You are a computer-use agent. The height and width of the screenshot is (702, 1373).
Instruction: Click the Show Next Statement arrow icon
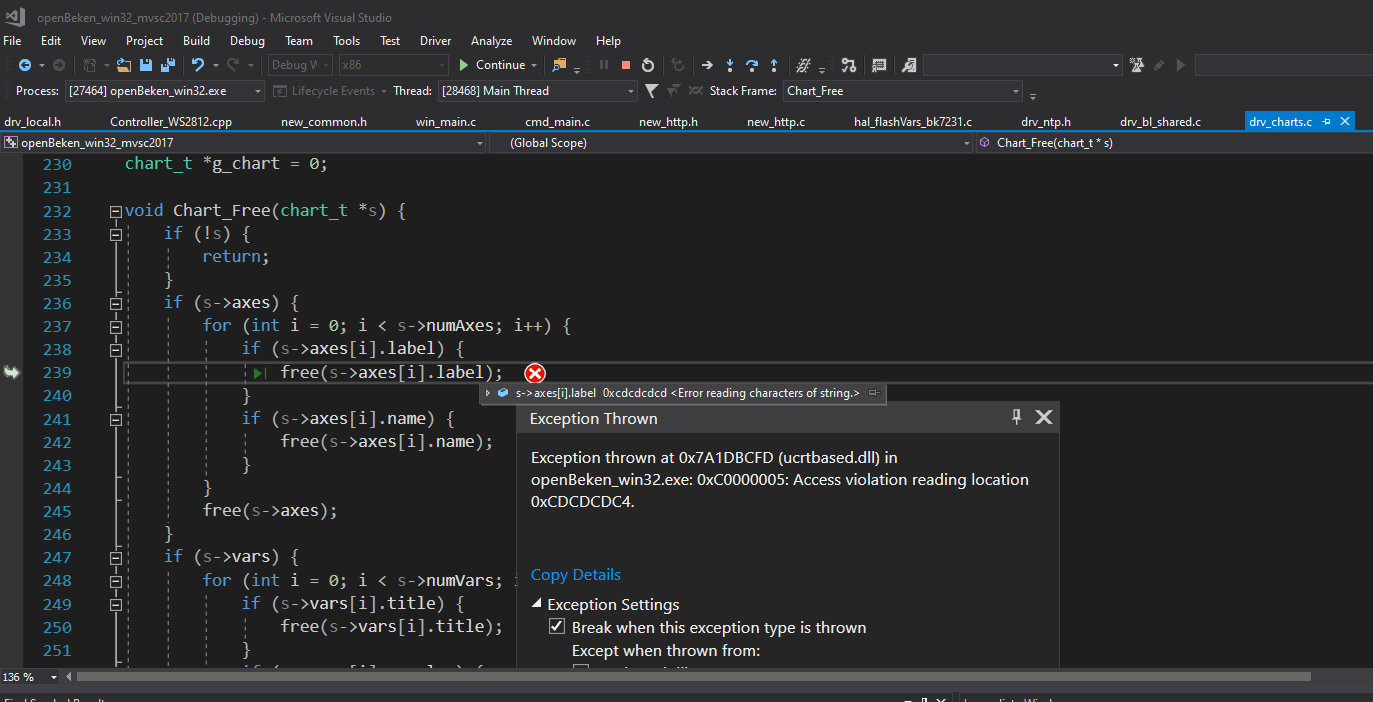click(x=707, y=65)
